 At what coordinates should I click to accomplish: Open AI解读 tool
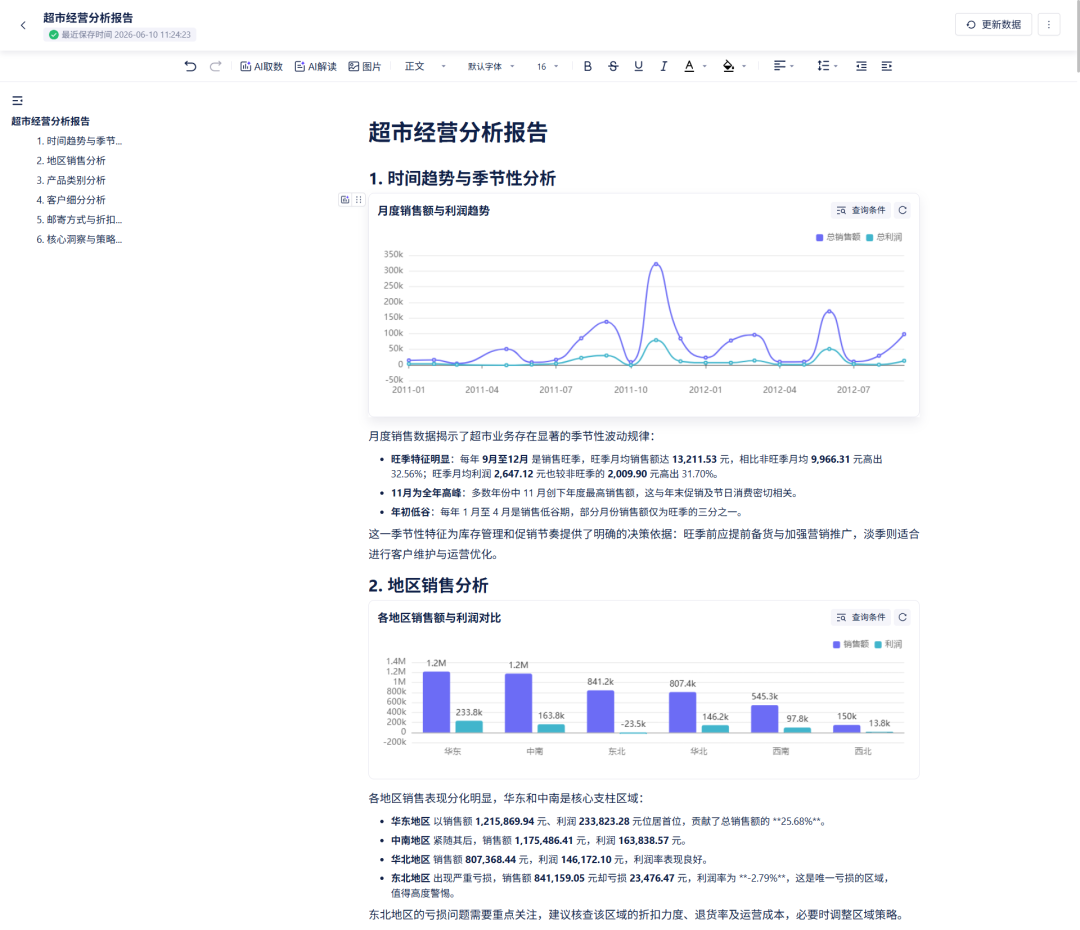point(315,66)
